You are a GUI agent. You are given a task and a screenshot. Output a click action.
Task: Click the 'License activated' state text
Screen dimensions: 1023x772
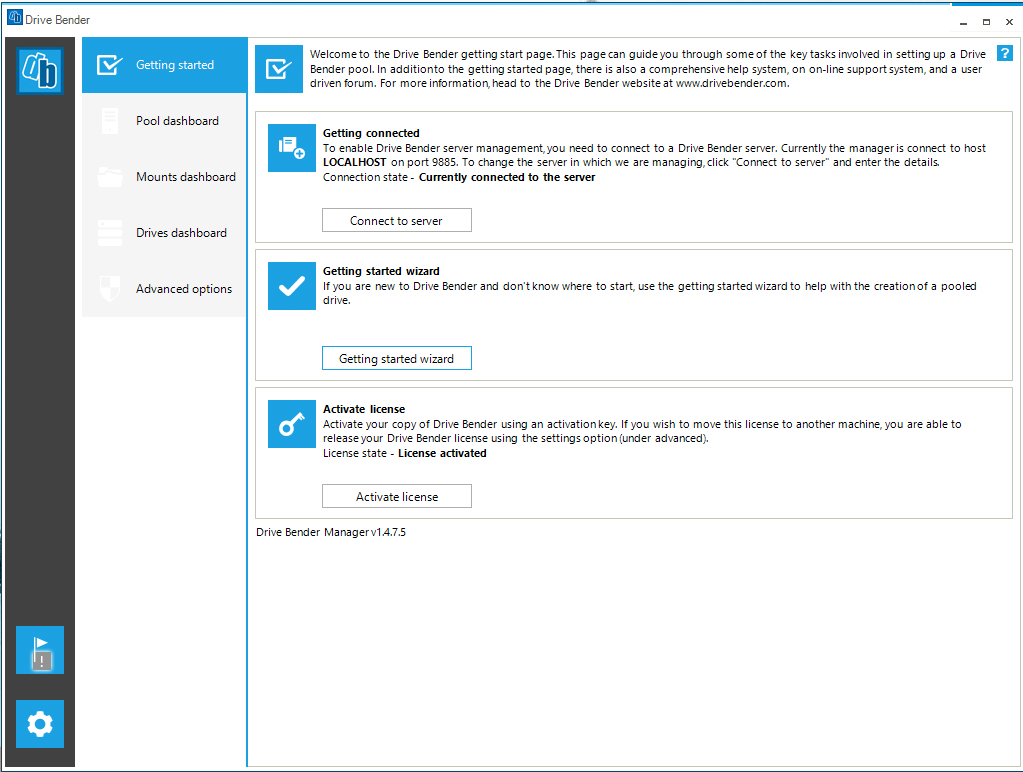(442, 454)
